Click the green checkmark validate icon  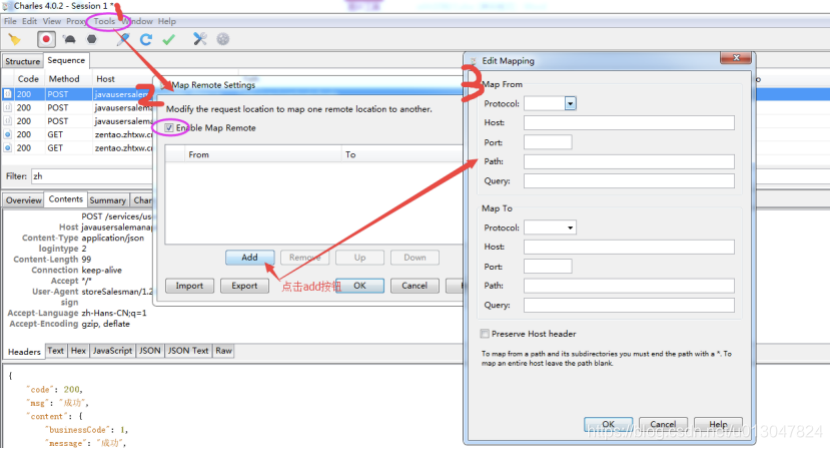169,39
